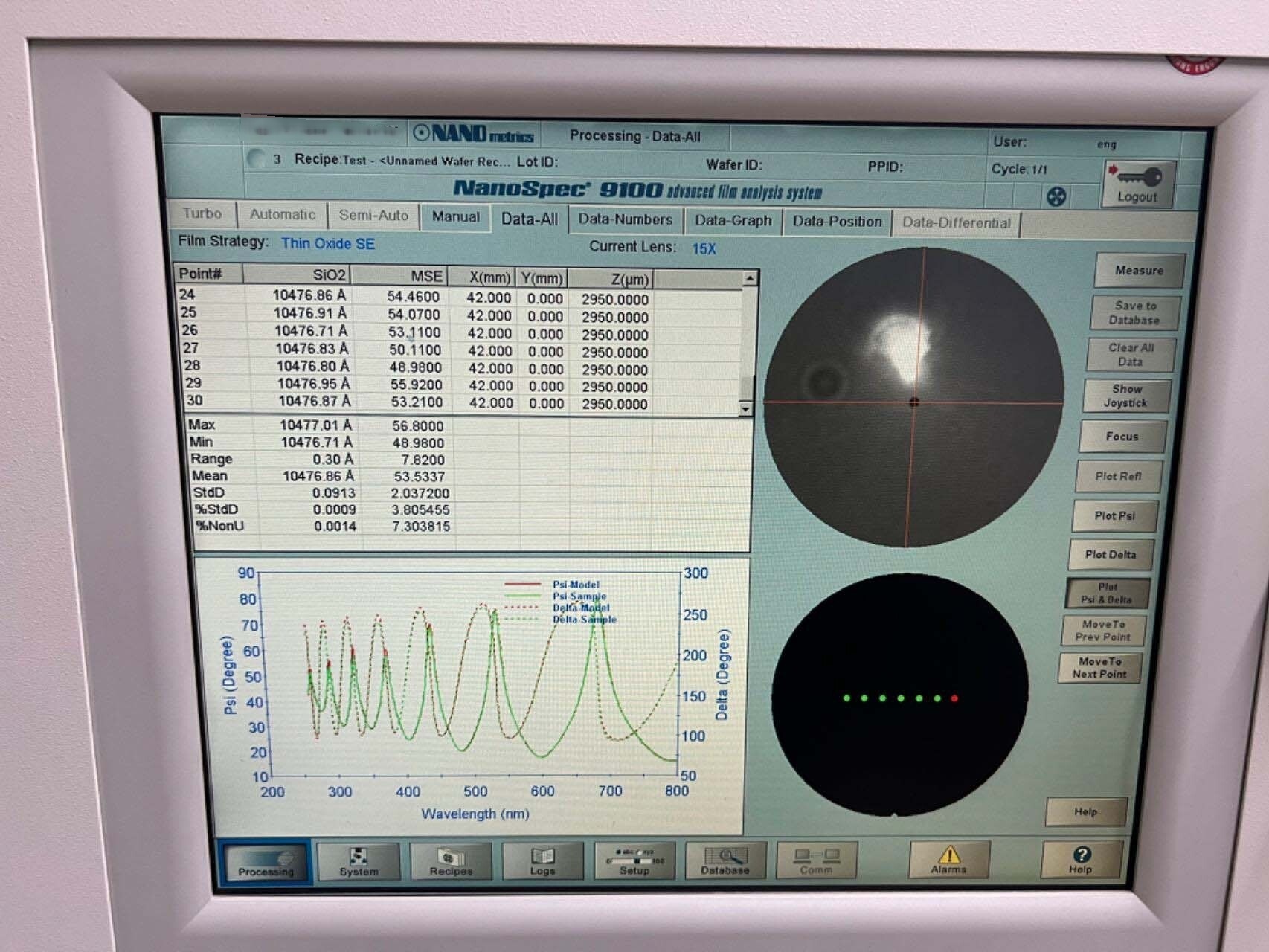Viewport: 1269px width, 952px height.
Task: Click the Mean value 10476.86 Å
Action: click(x=318, y=476)
